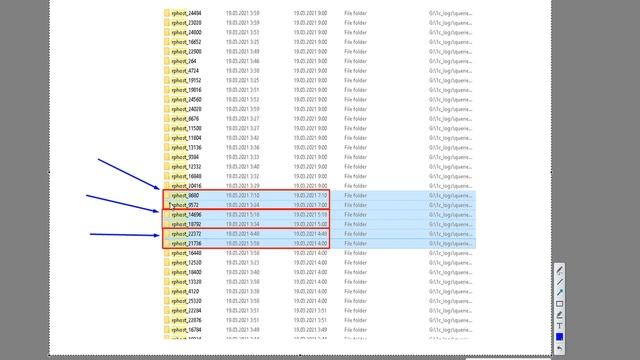Click the path cell of rphost_21736
The image size is (640, 360).
tap(450, 243)
